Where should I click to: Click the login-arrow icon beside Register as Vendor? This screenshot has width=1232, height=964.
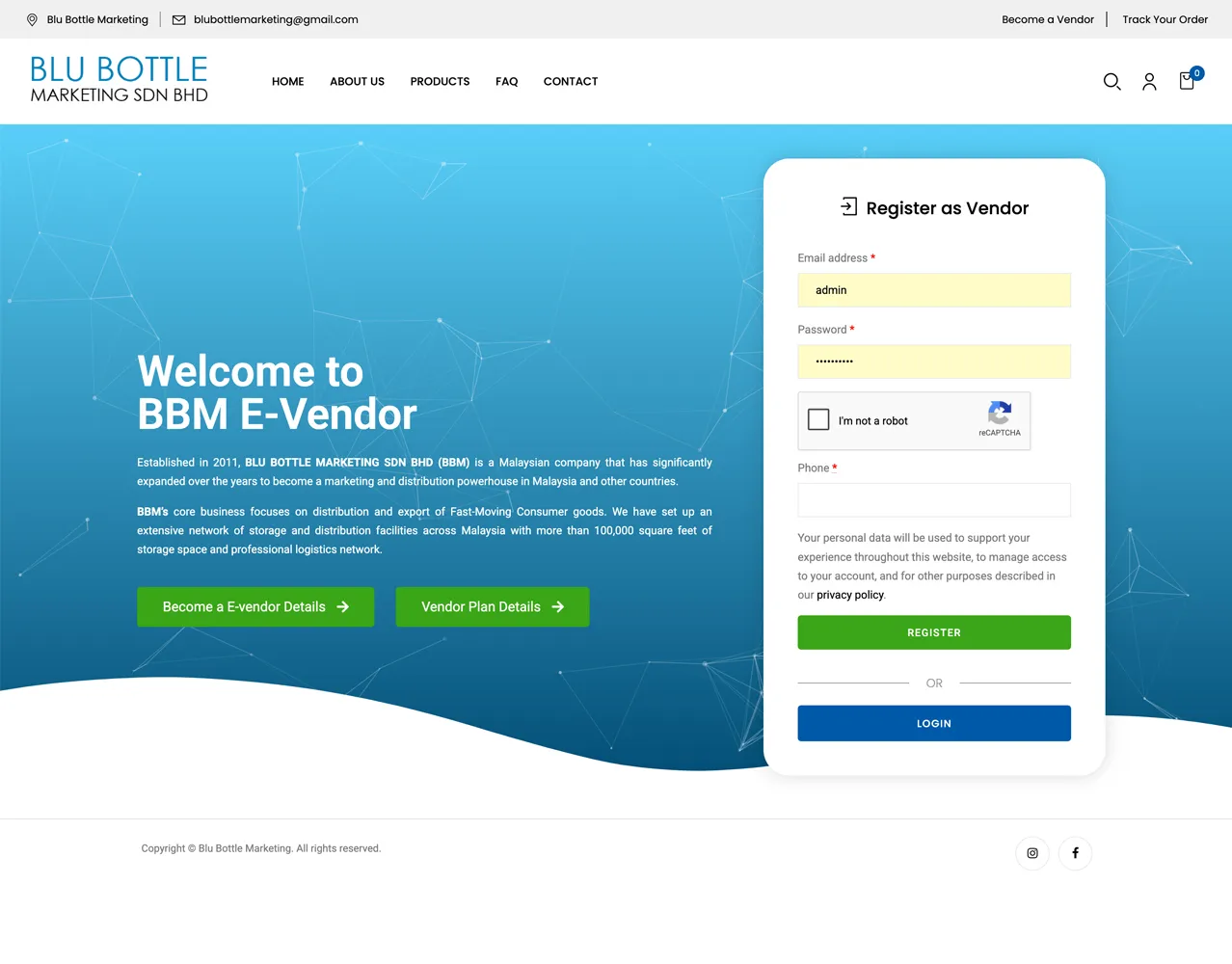click(848, 206)
